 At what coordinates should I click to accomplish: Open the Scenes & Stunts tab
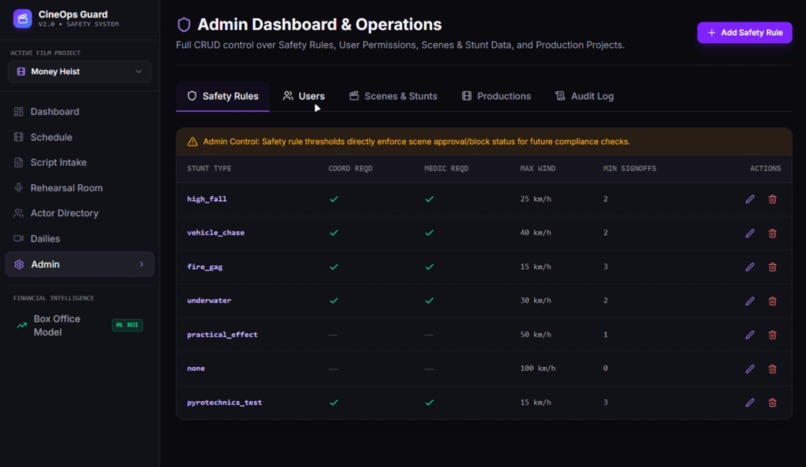click(393, 96)
